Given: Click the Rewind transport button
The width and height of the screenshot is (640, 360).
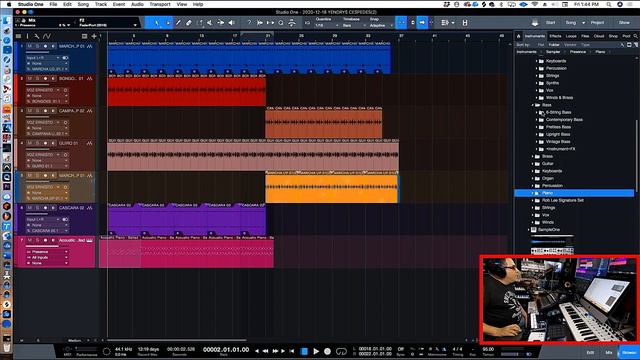Looking at the screenshot, I should pos(265,351).
